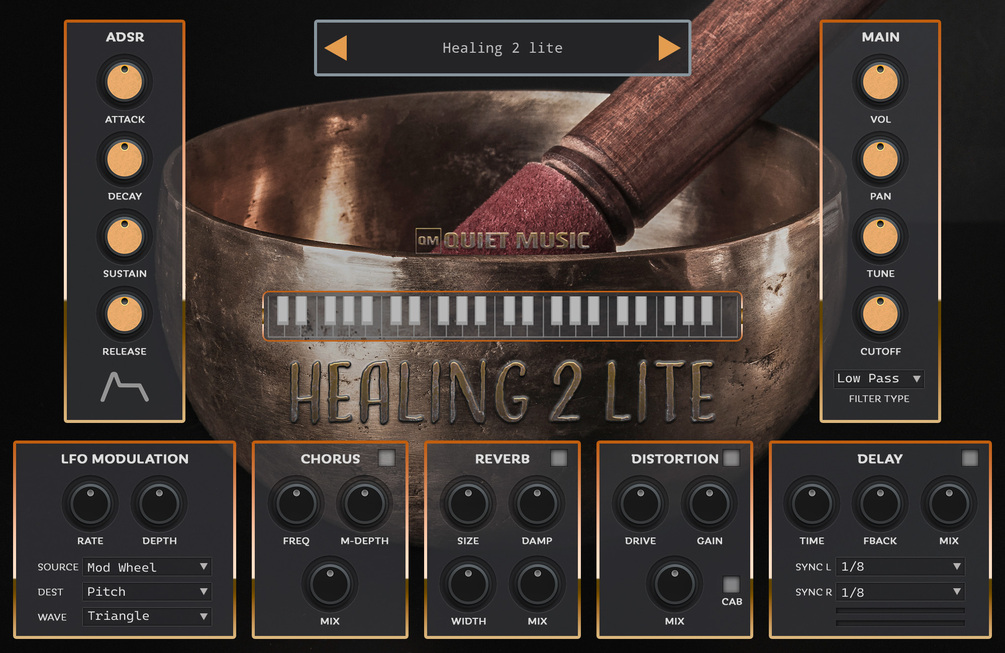This screenshot has width=1005, height=653.
Task: Open the LFO Source Mod Wheel dropdown
Action: coord(147,567)
